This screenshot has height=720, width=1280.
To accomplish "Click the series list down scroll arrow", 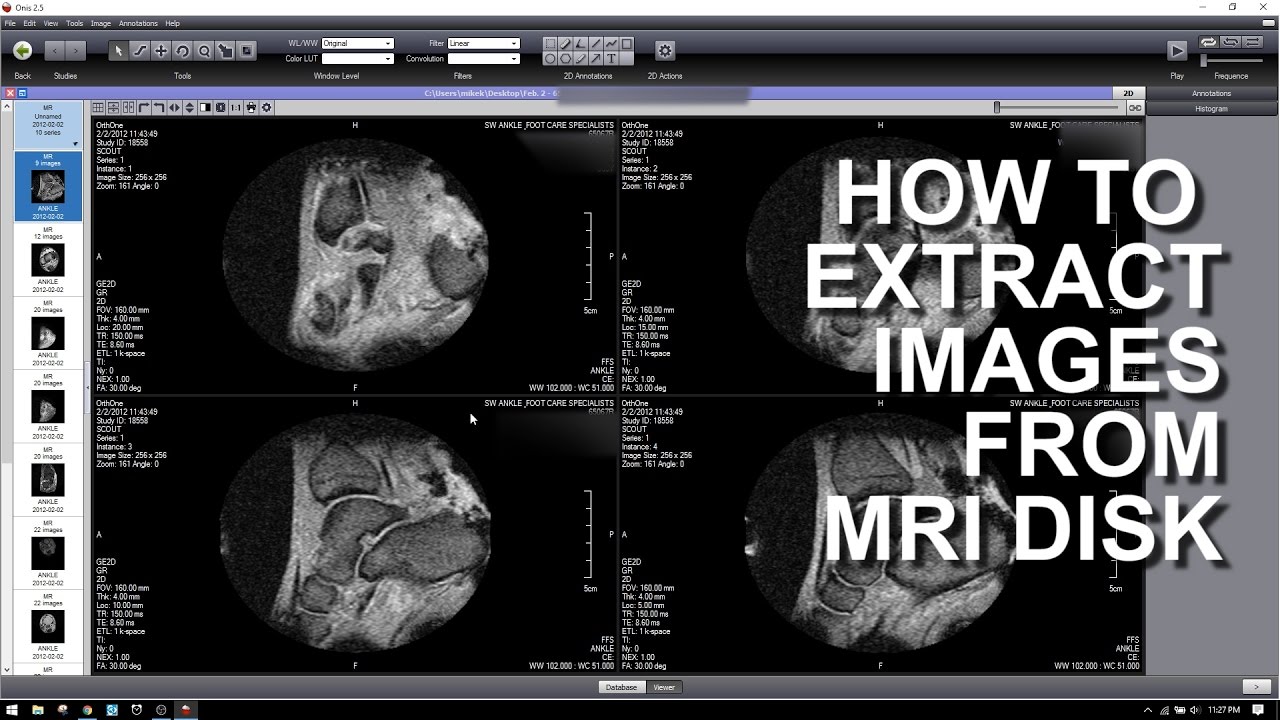I will pyautogui.click(x=7, y=670).
